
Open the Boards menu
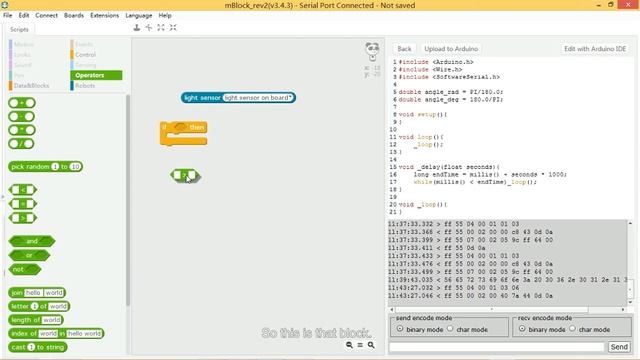click(x=74, y=16)
